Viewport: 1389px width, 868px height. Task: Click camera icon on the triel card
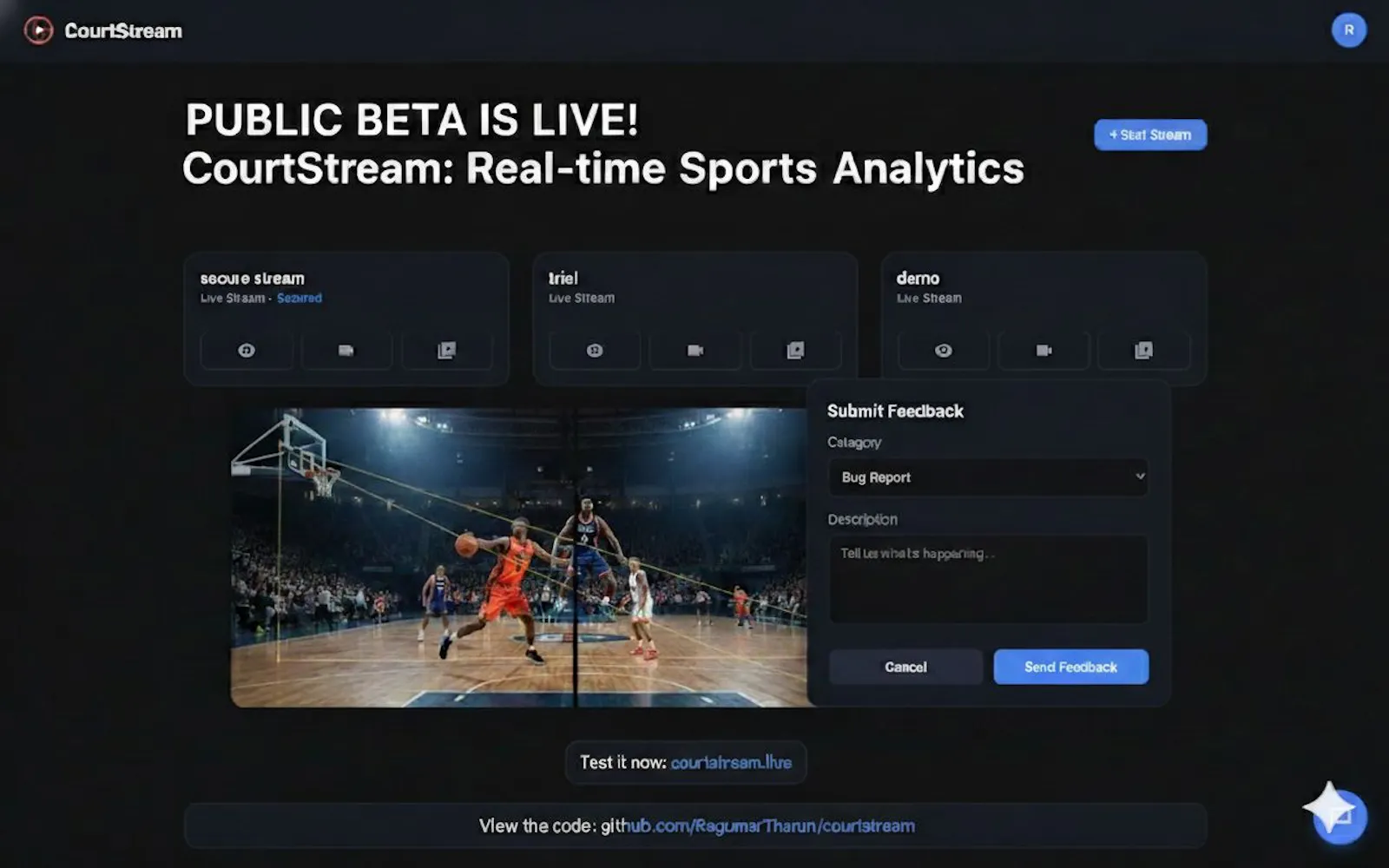(695, 351)
